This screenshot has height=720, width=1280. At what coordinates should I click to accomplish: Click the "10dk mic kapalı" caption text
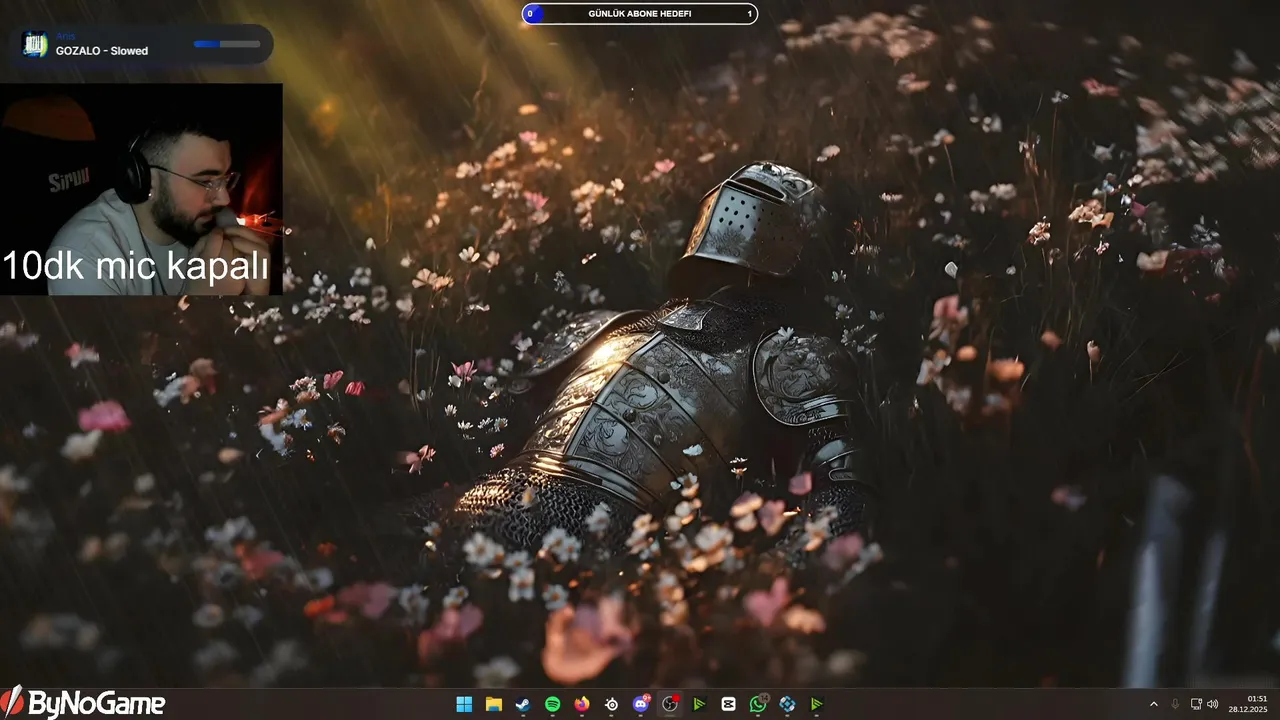(136, 267)
